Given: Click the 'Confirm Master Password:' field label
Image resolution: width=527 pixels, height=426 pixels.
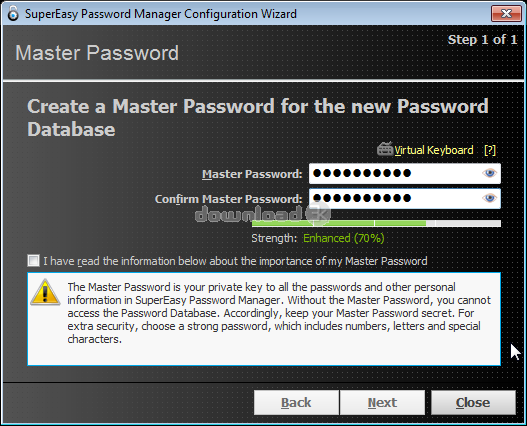Looking at the screenshot, I should point(229,199).
